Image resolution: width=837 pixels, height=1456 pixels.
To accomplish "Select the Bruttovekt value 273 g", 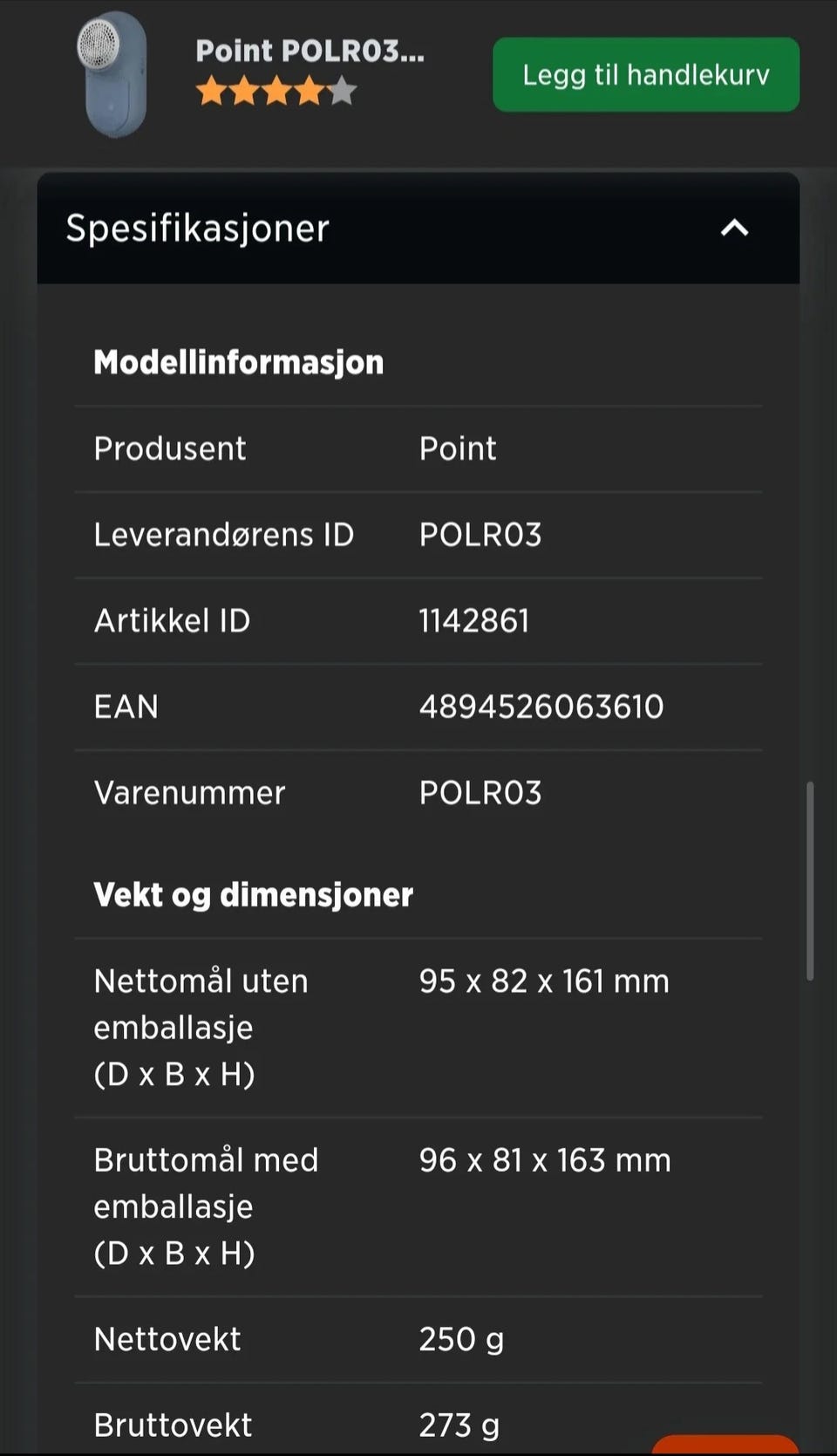I will coord(459,1425).
